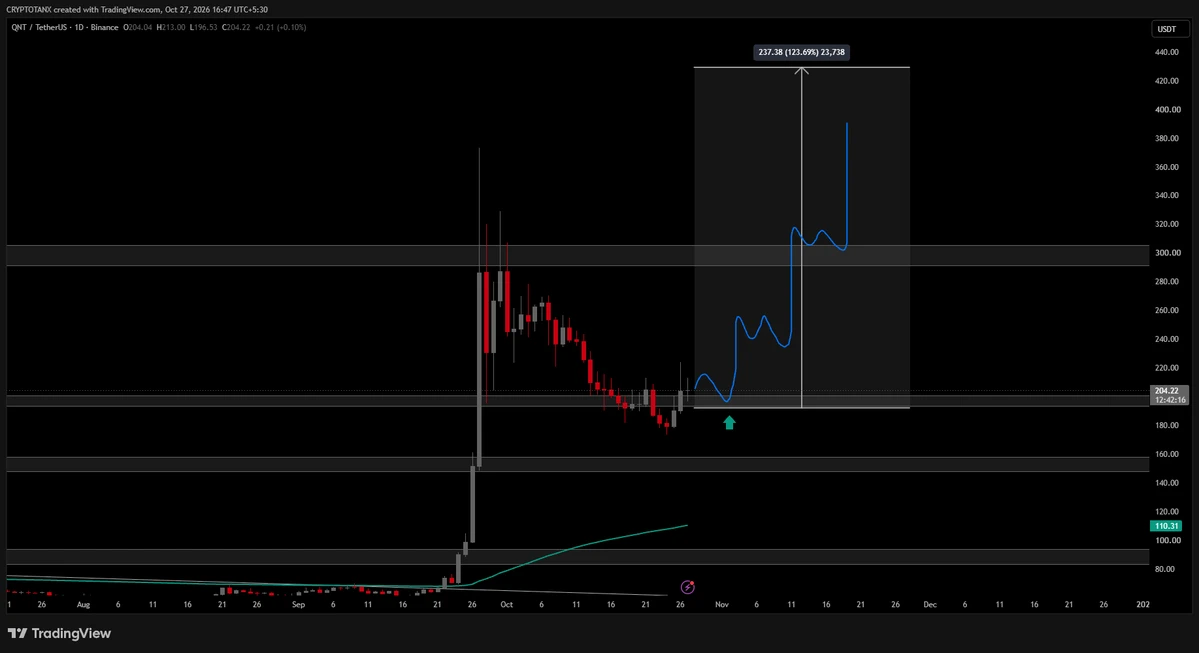
Task: Click the Nov label on time axis
Action: coord(722,604)
